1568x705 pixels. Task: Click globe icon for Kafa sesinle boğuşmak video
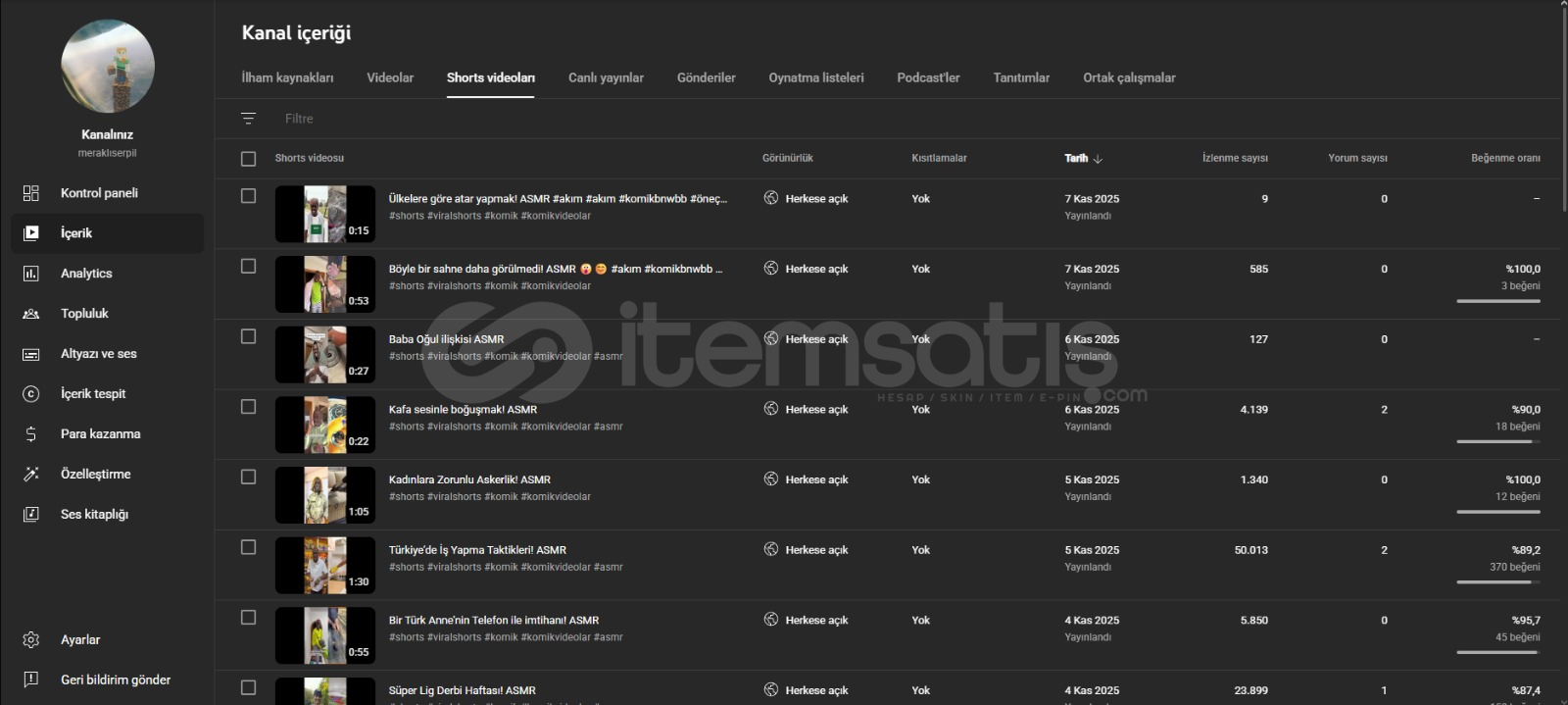(x=771, y=409)
